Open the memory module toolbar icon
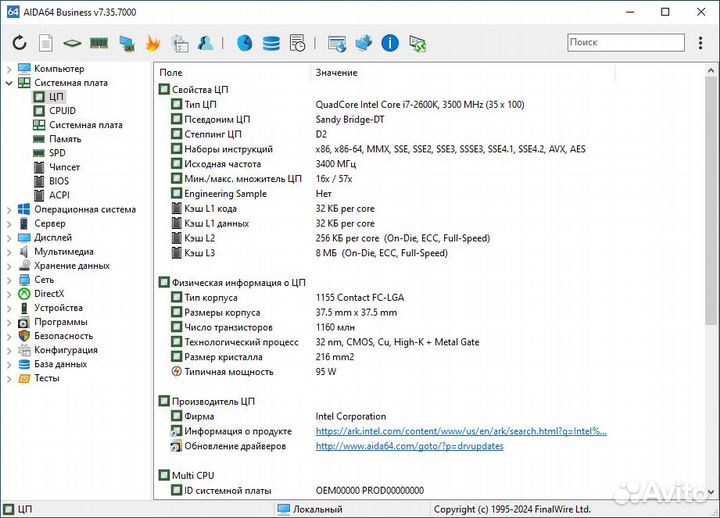Viewport: 720px width, 518px height. (99, 43)
